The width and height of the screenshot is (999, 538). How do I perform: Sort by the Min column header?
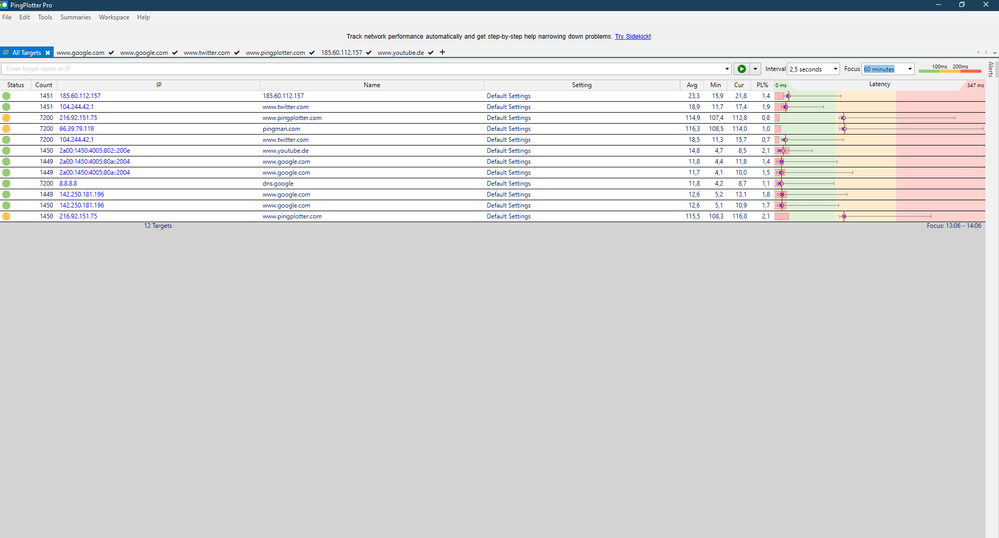pos(715,85)
